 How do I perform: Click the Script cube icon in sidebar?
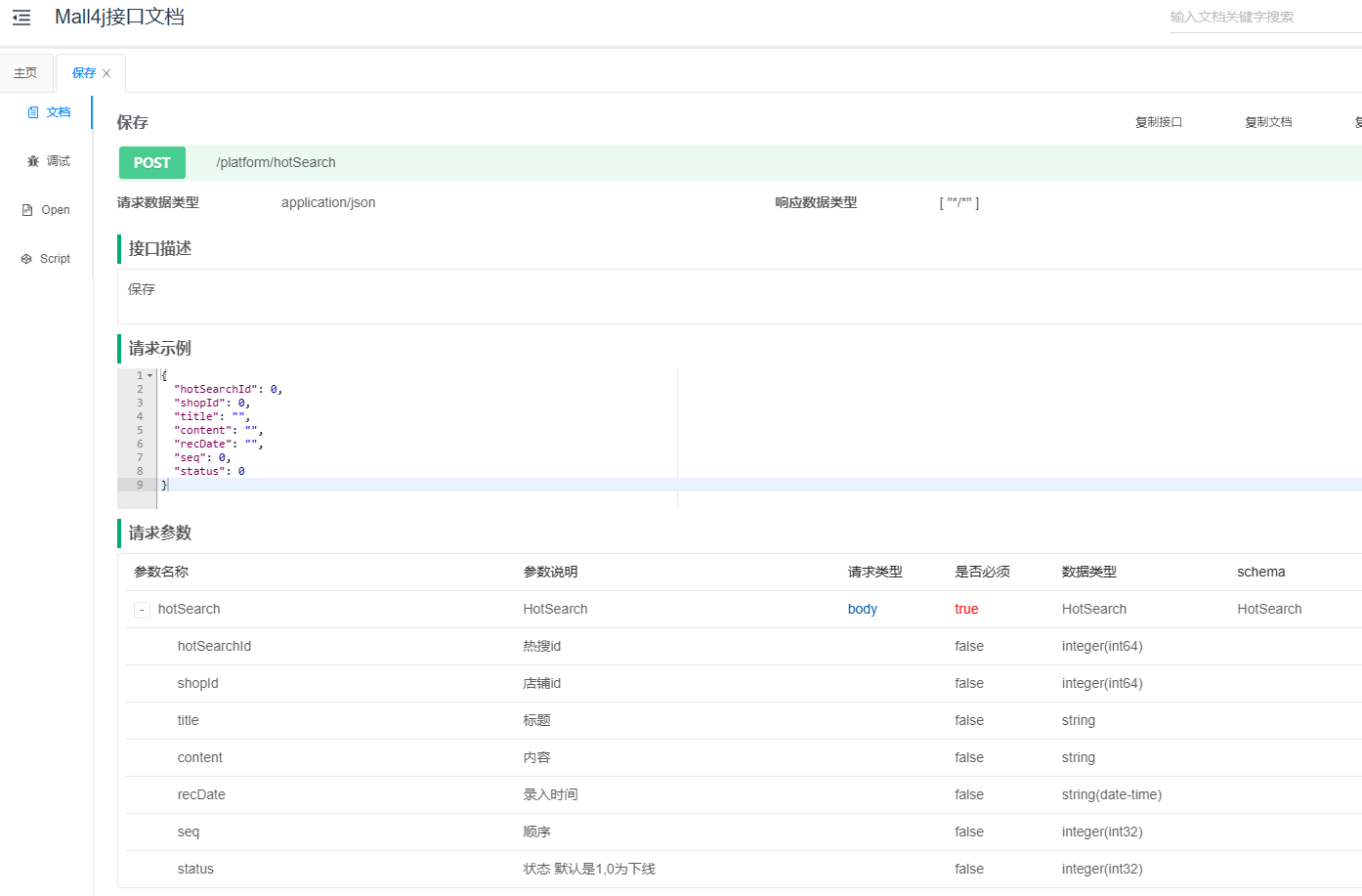[26, 259]
